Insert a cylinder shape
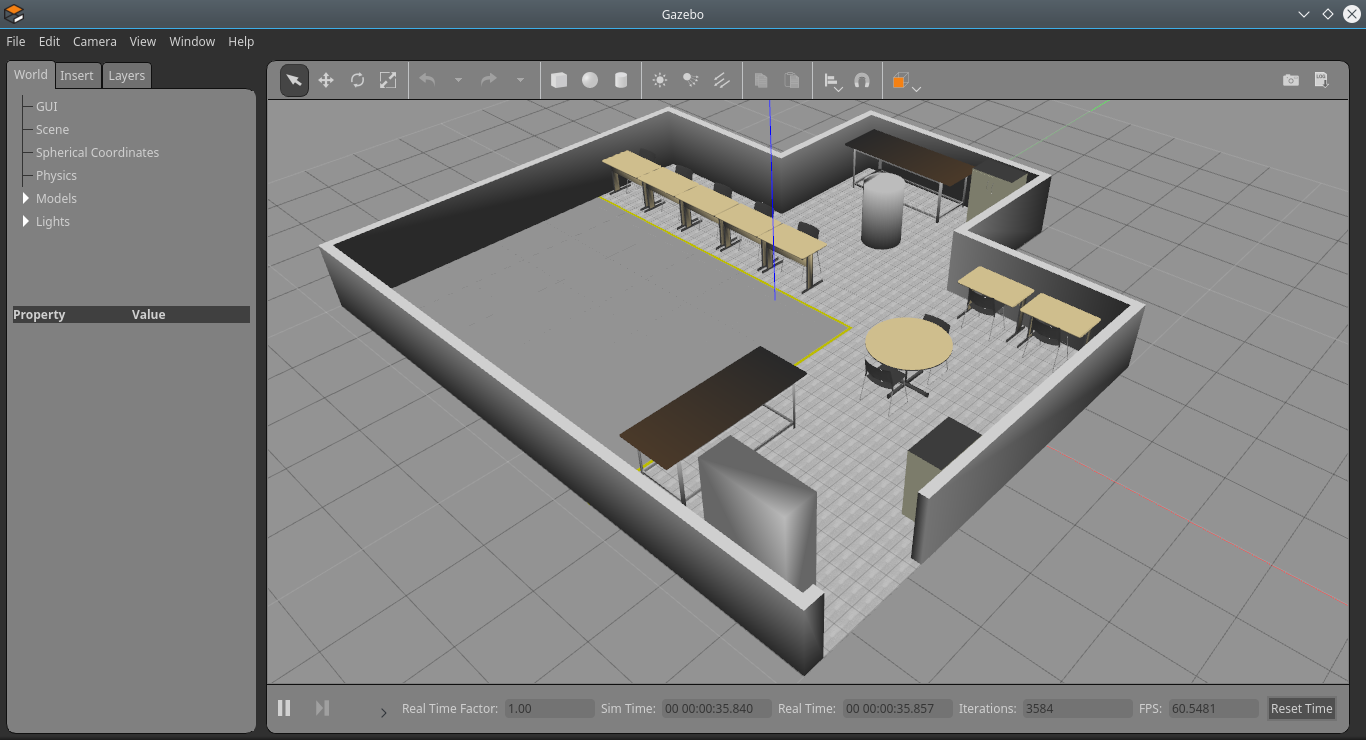 click(621, 80)
